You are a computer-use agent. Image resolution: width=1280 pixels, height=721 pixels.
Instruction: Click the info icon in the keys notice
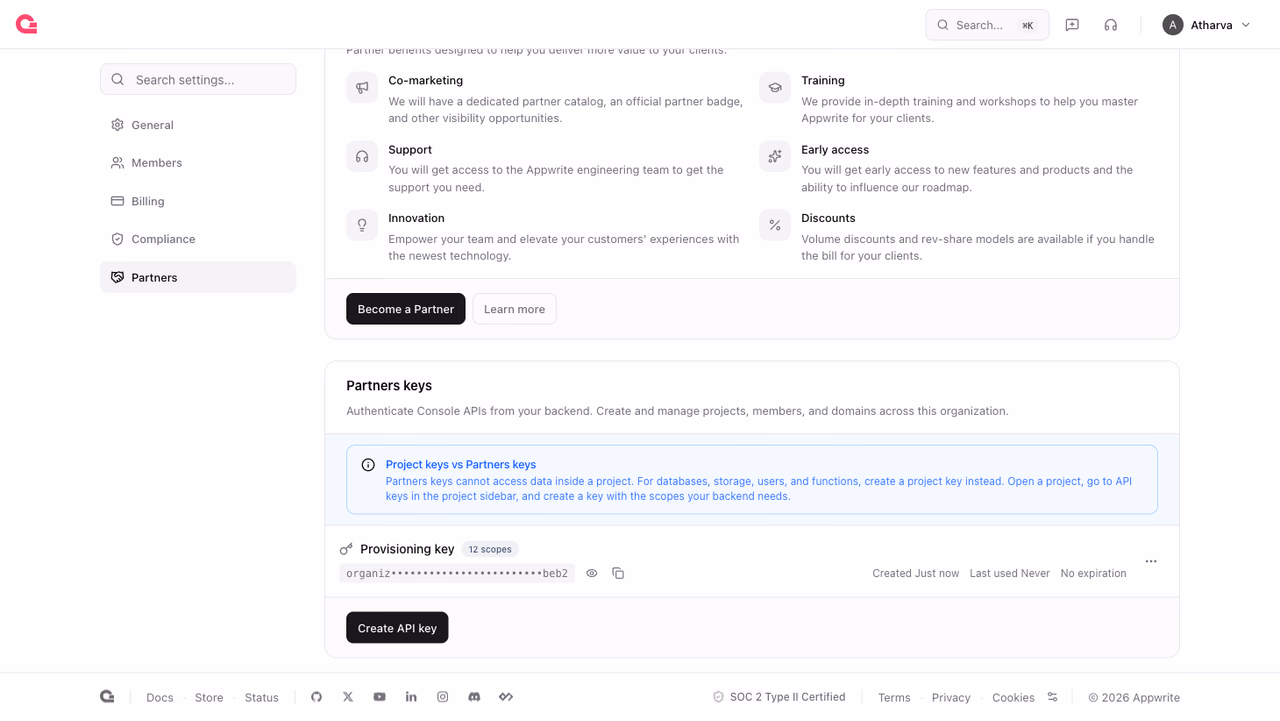point(368,465)
